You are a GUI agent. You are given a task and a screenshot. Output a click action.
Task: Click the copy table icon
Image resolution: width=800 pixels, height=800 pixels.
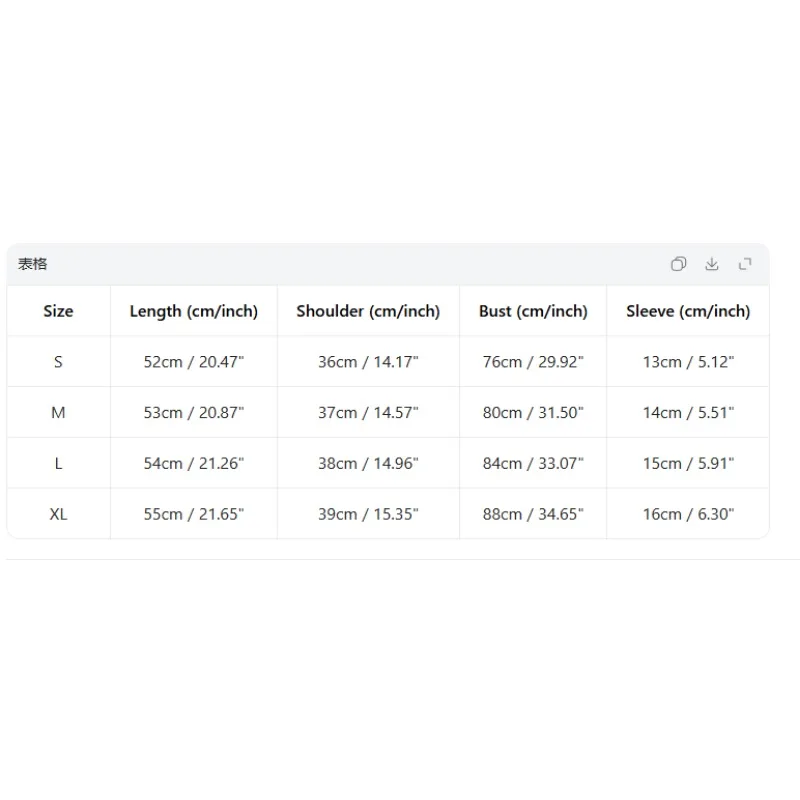678,264
